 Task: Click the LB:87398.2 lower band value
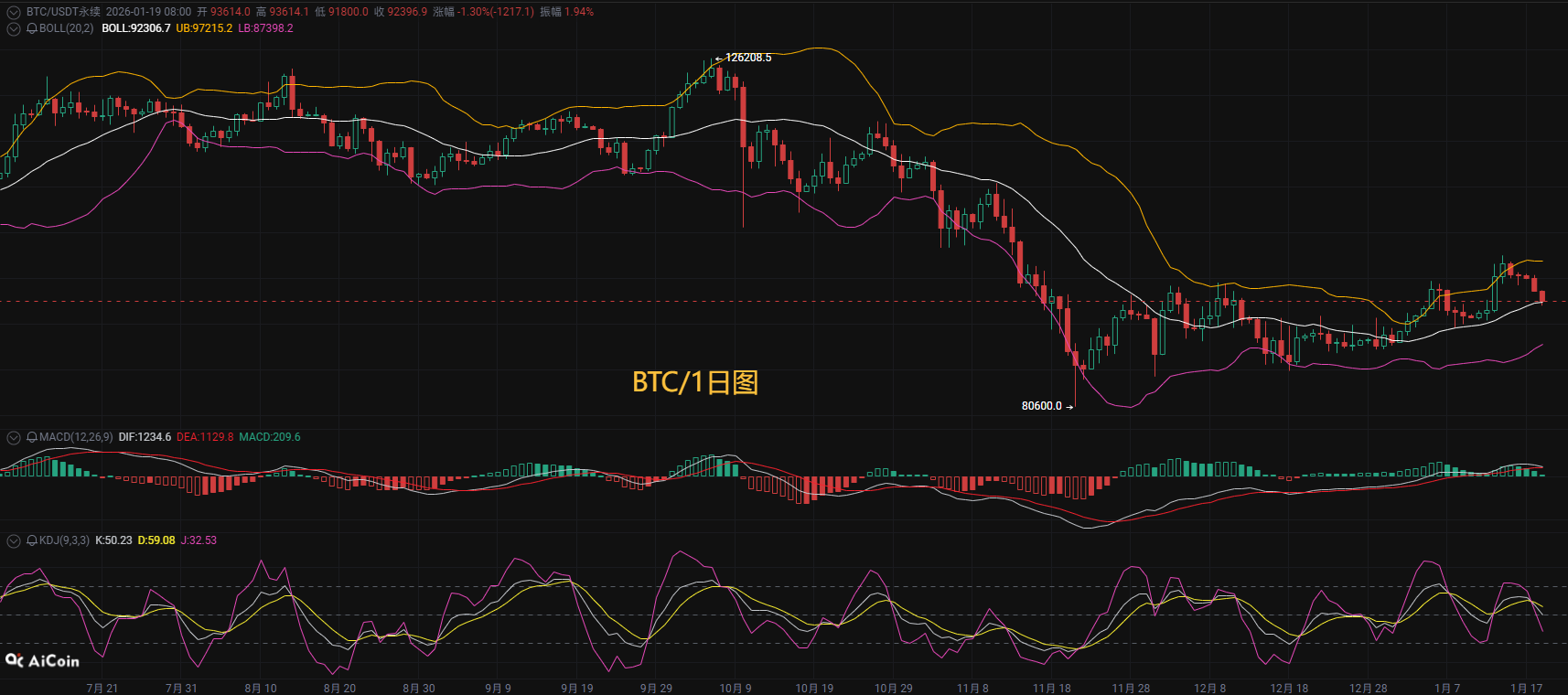coord(265,28)
